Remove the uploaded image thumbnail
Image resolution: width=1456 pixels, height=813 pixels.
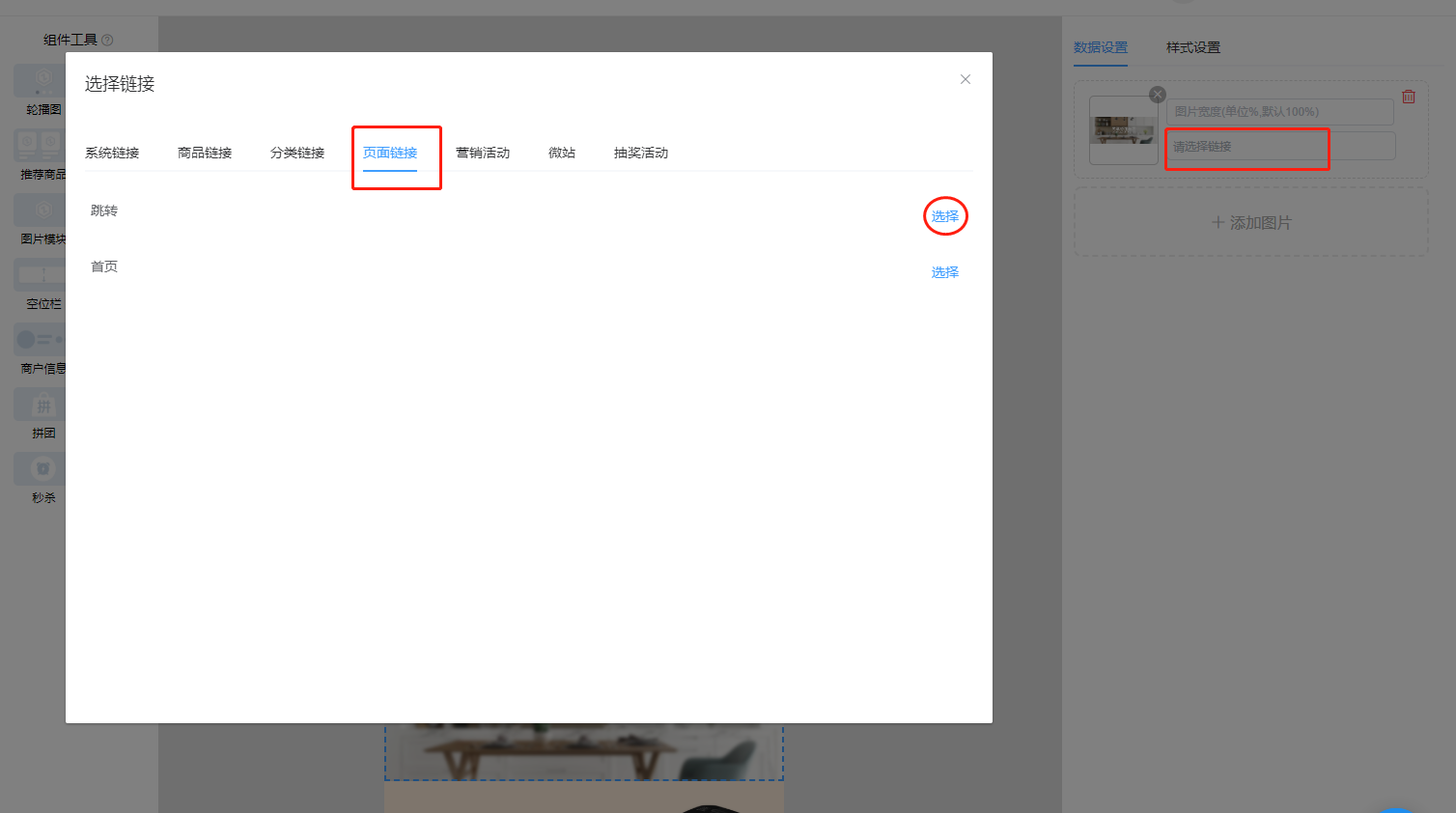[x=1158, y=95]
